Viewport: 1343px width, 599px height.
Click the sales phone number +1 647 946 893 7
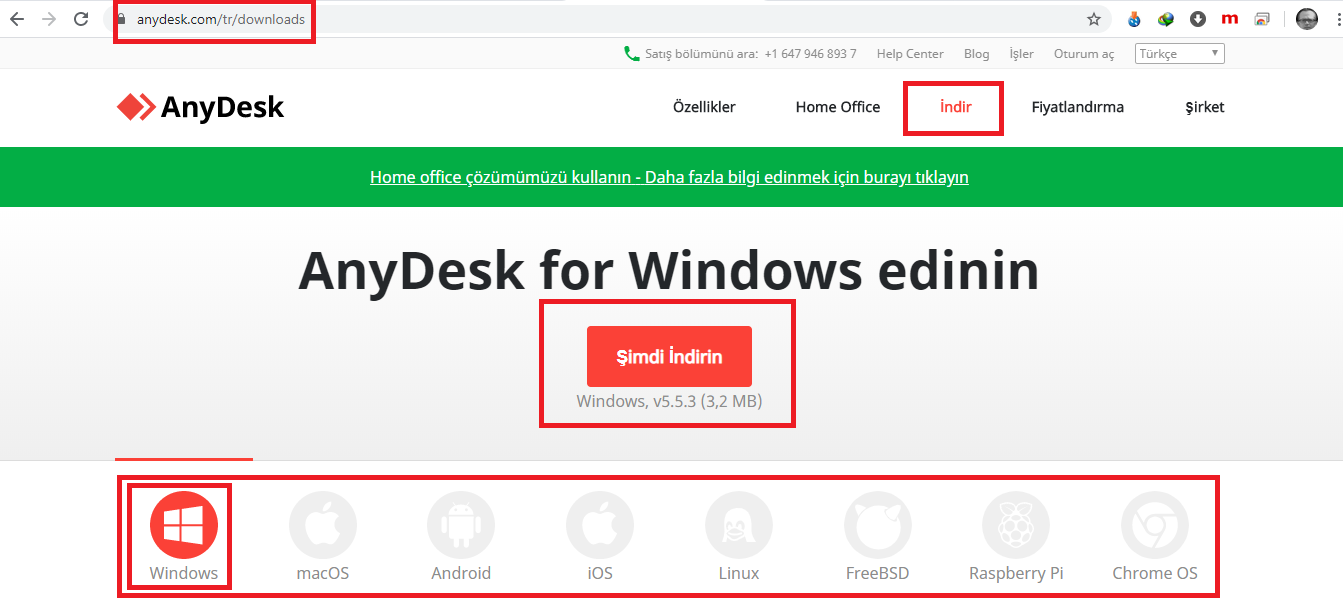(810, 54)
